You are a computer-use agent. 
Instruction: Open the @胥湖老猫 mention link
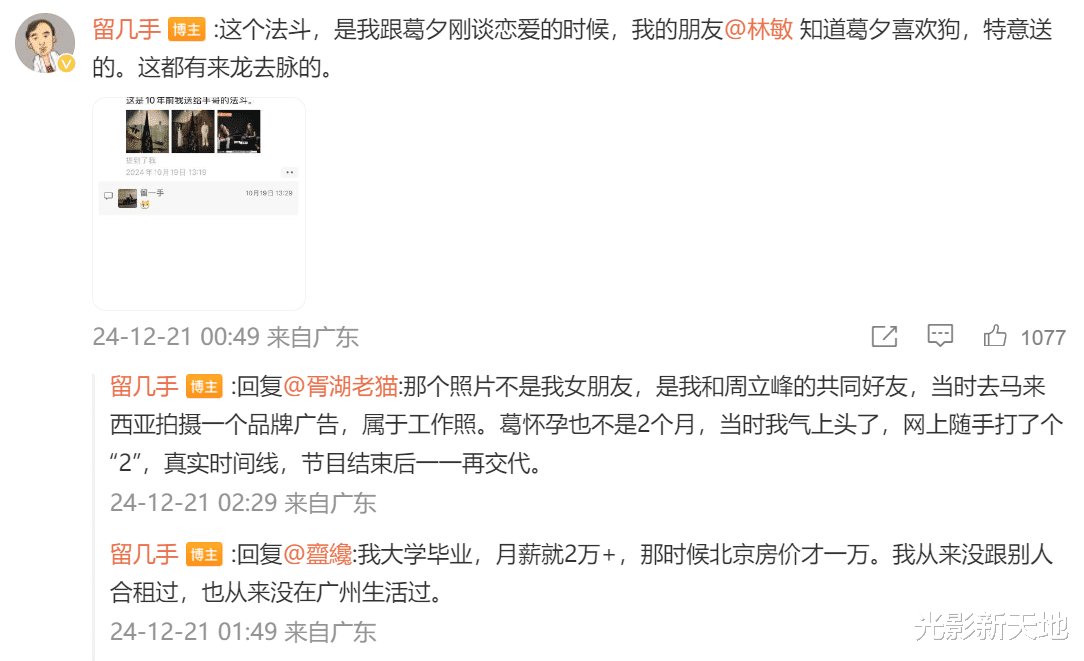pos(340,387)
